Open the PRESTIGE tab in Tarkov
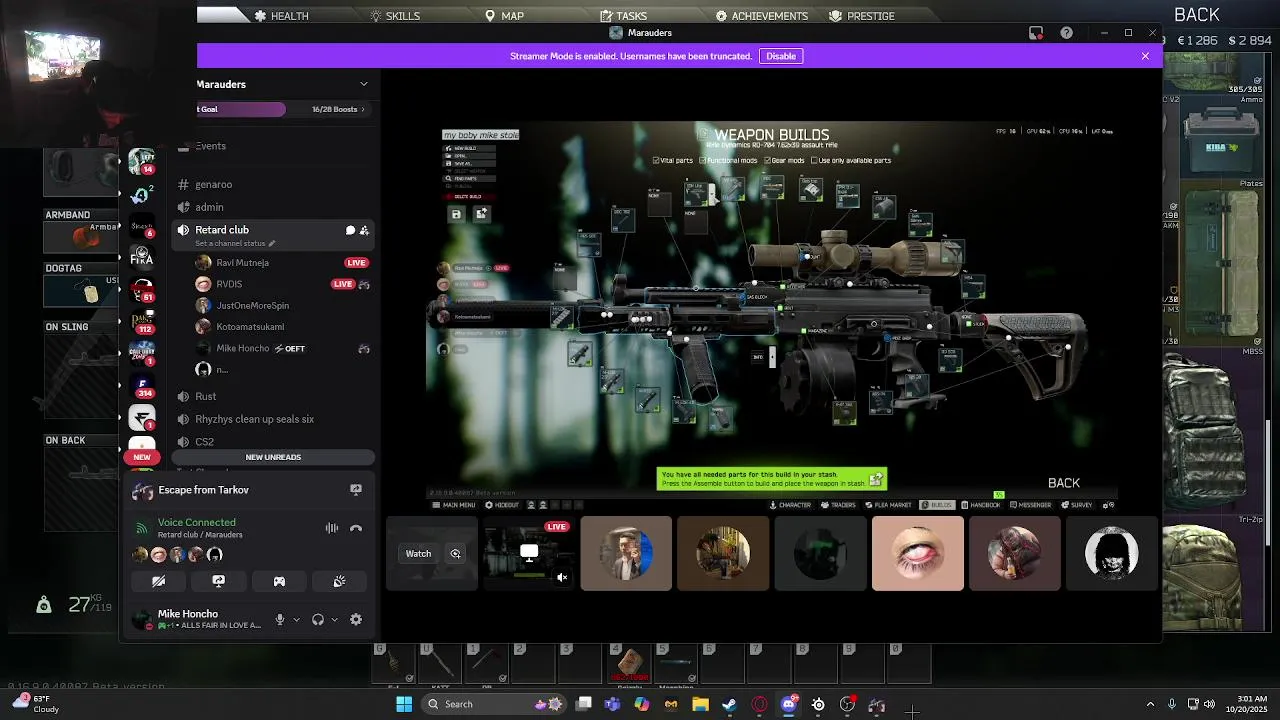The width and height of the screenshot is (1280, 720). [x=862, y=16]
